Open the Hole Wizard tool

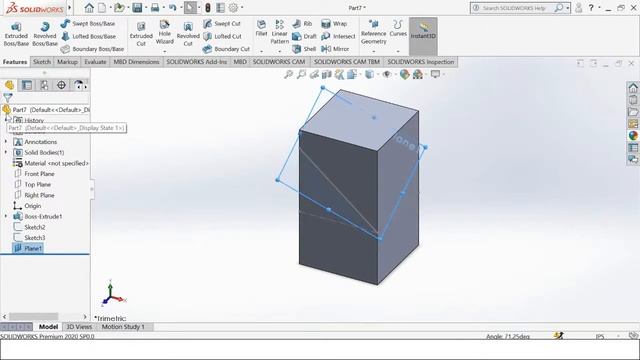click(x=164, y=33)
